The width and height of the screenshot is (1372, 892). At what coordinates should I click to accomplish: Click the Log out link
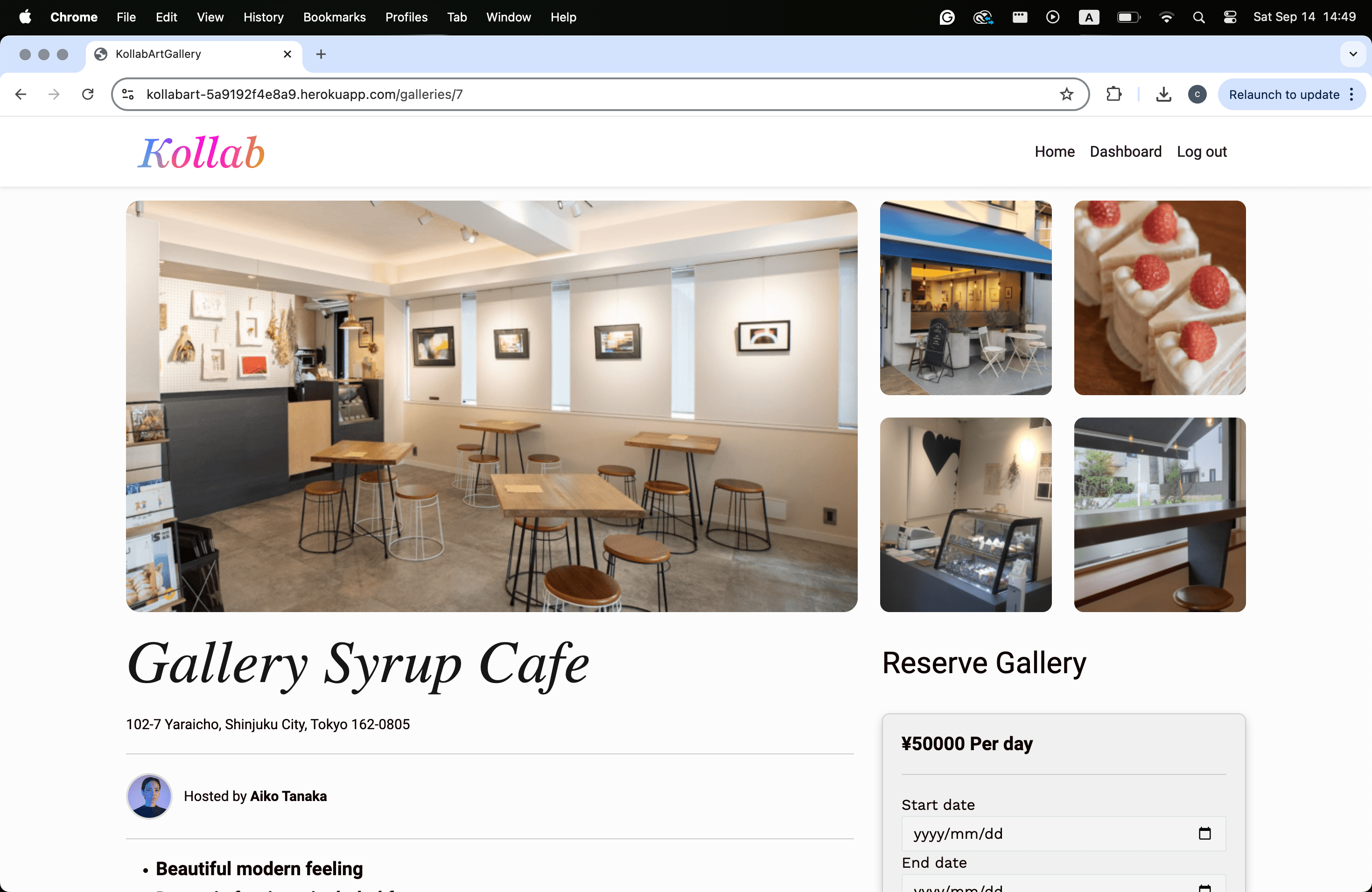(x=1201, y=152)
